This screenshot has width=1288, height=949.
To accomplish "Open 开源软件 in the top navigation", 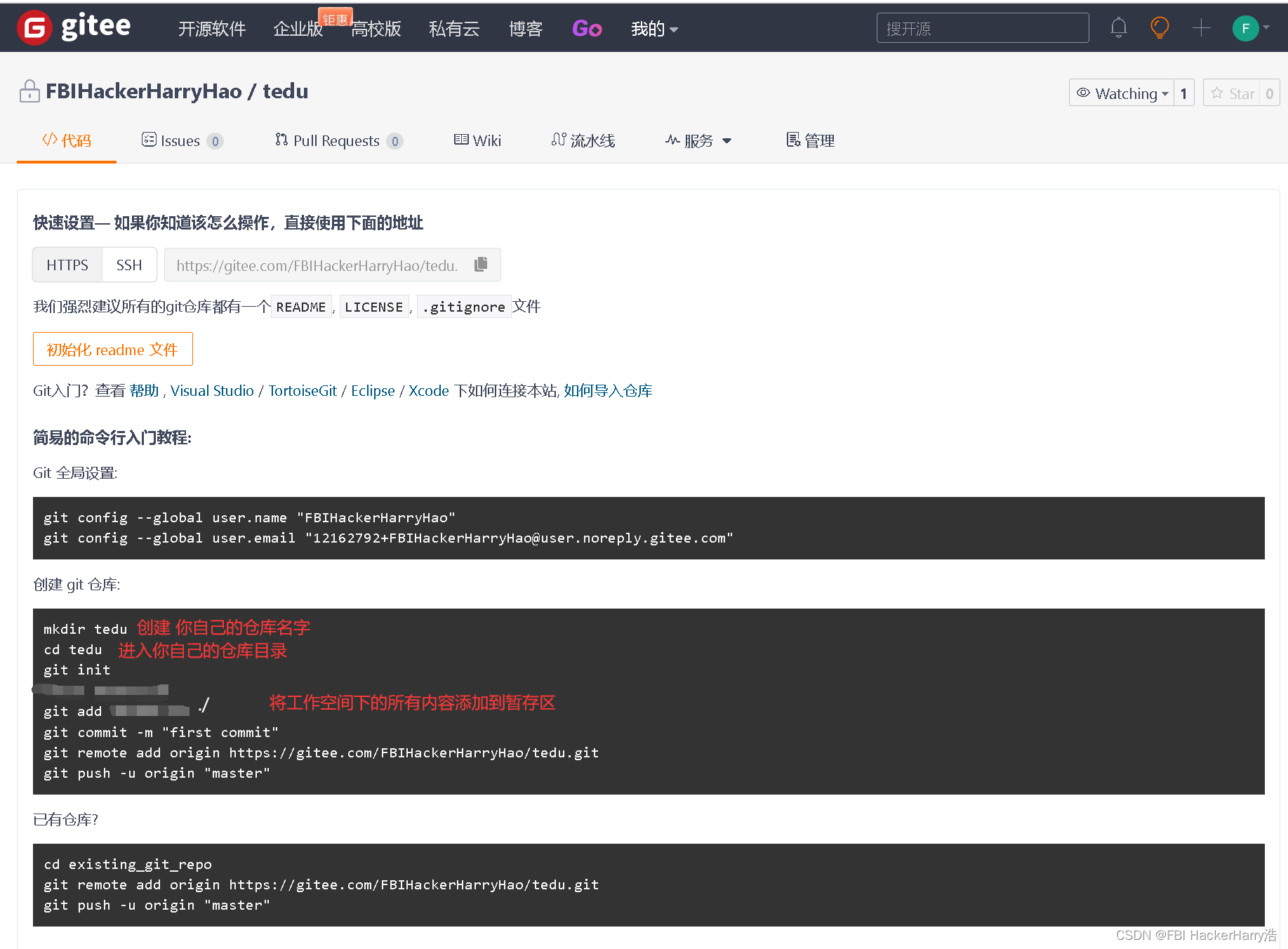I will [212, 29].
